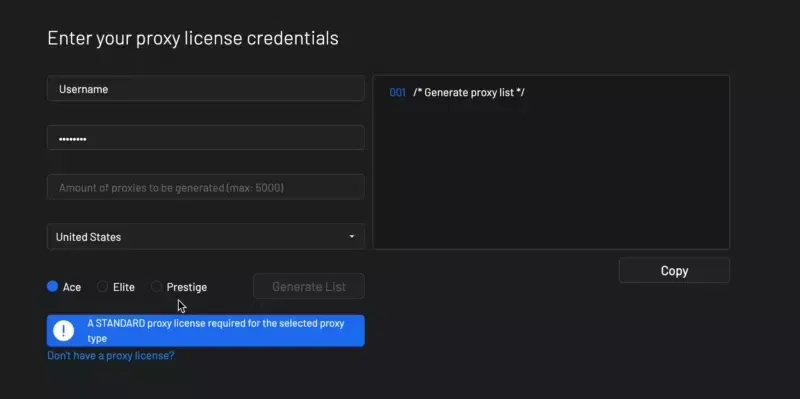
Task: Click the "Prestige" text label
Action: tap(187, 287)
